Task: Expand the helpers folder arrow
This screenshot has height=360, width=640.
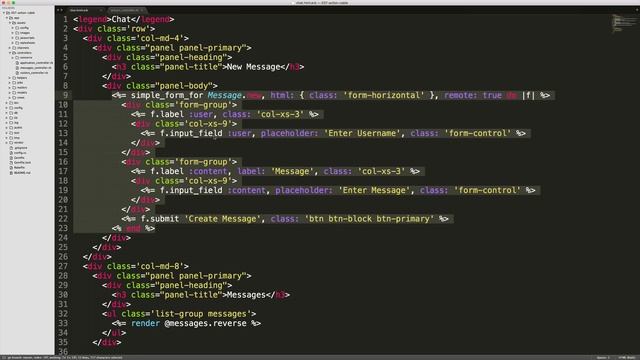Action: point(9,78)
